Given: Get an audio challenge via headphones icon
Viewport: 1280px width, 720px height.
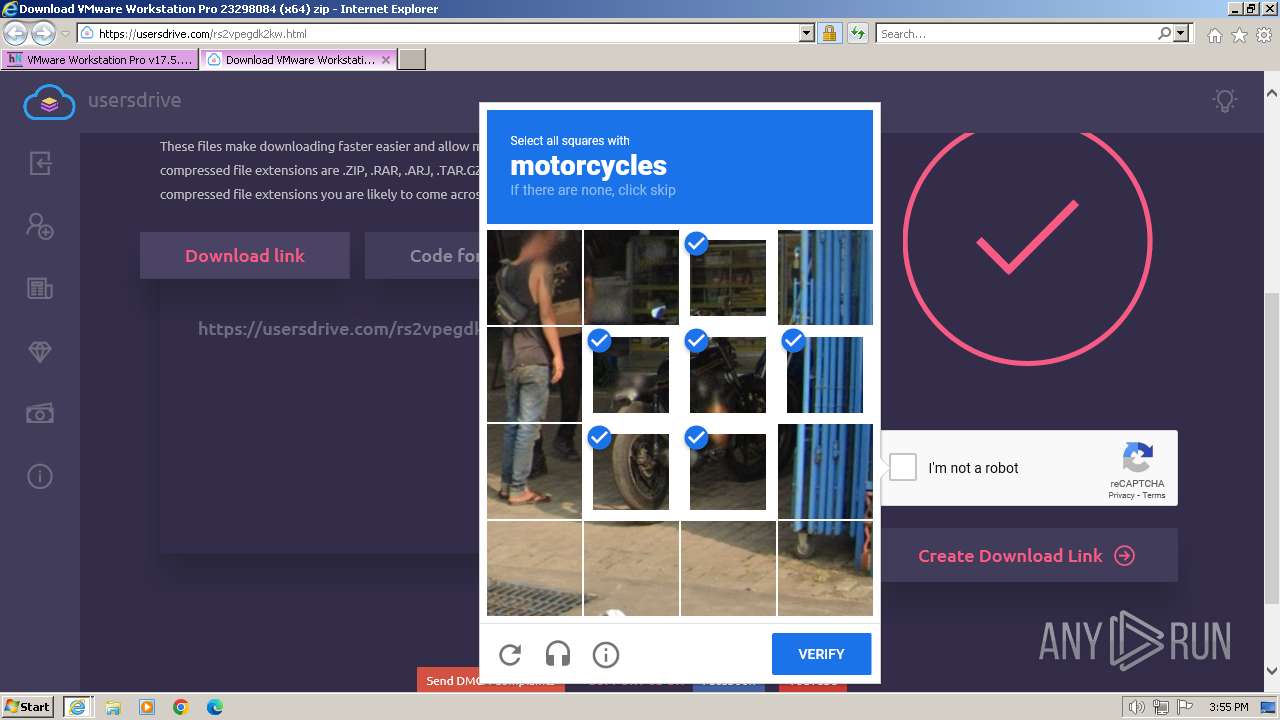Looking at the screenshot, I should click(x=558, y=655).
